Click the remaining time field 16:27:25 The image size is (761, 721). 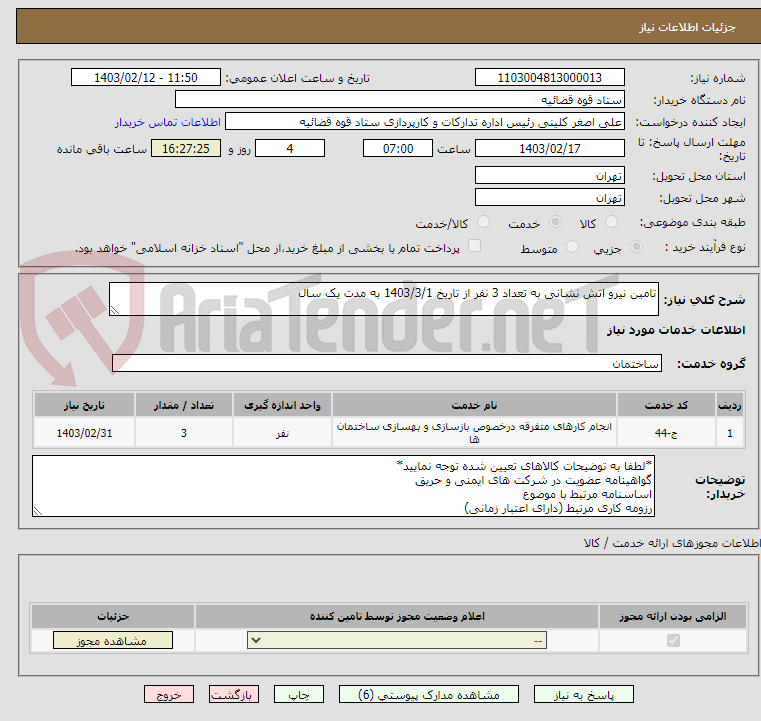tap(186, 148)
